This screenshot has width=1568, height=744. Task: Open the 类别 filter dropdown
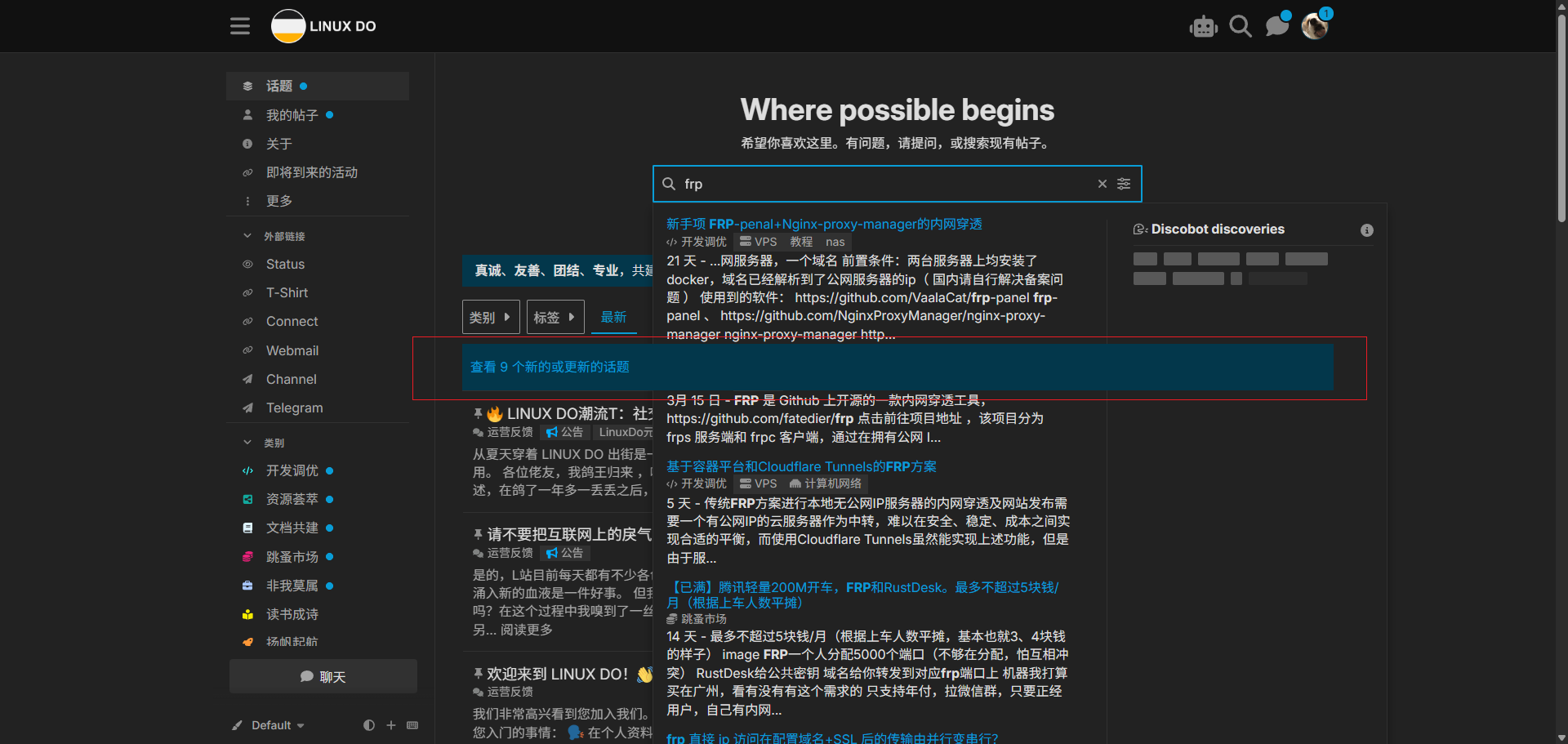491,317
